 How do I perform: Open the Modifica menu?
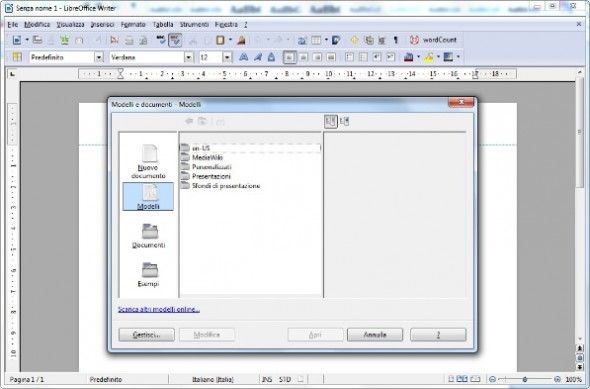point(37,24)
